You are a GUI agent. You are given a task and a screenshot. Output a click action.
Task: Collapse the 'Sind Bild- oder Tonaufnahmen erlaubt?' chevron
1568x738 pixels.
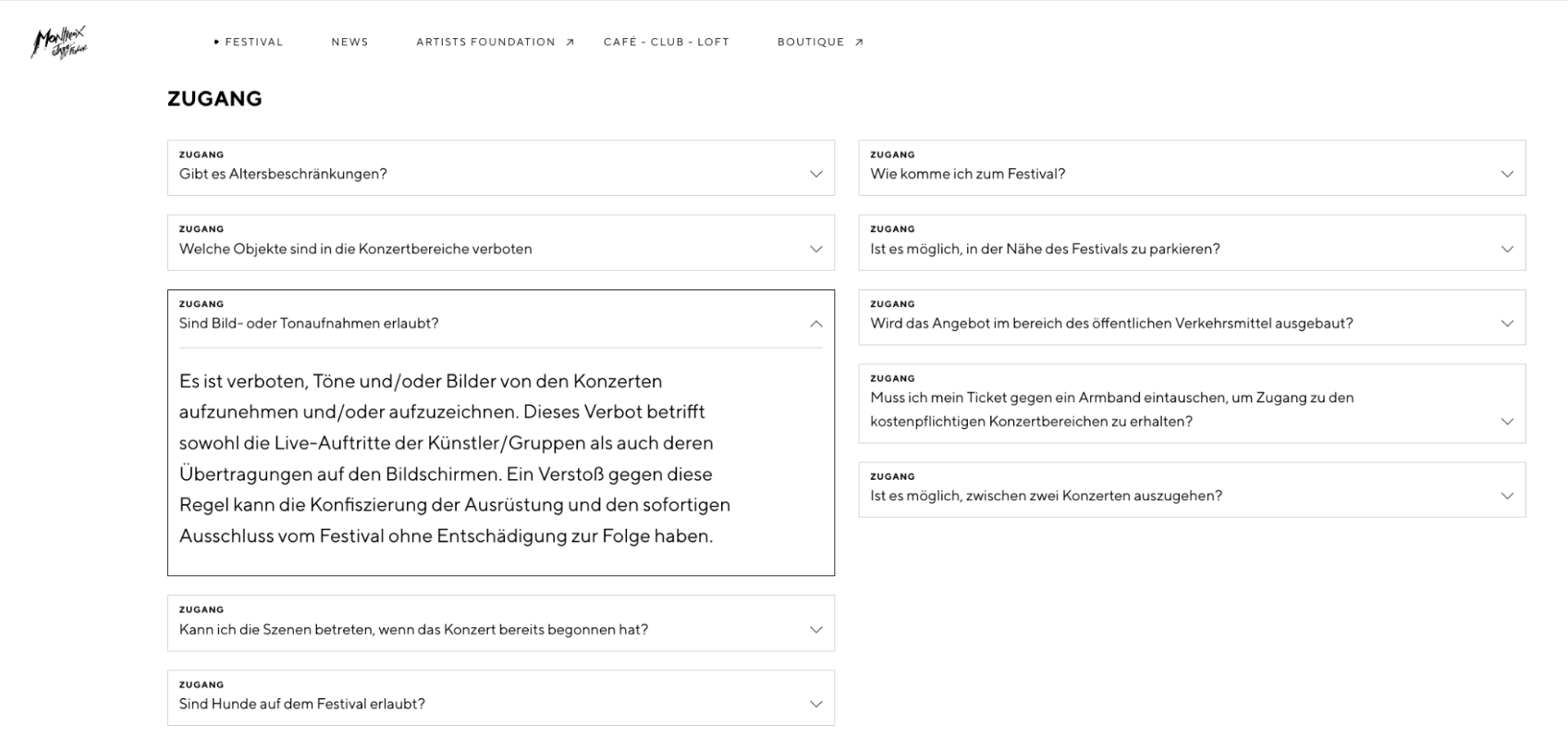coord(815,324)
